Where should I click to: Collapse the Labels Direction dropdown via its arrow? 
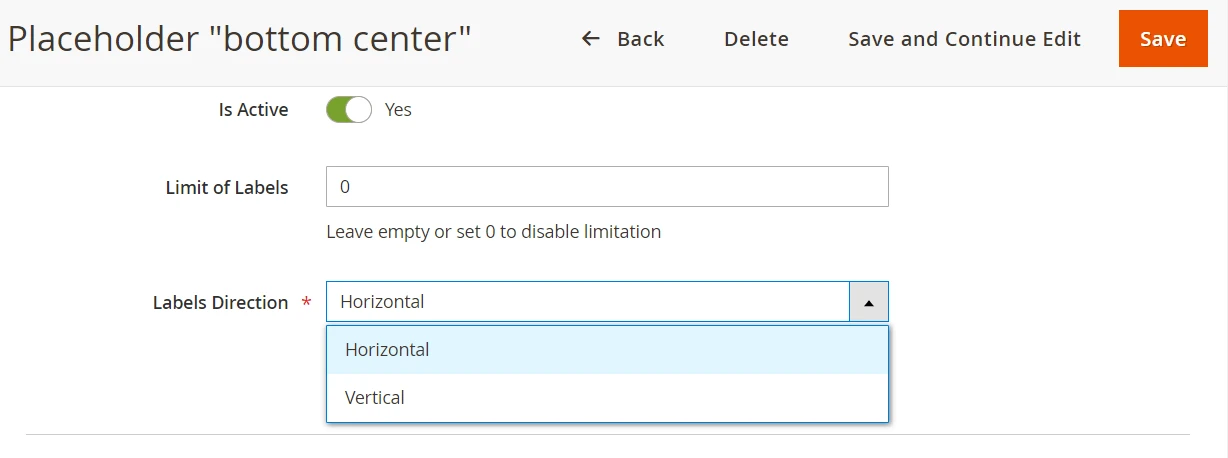pyautogui.click(x=868, y=302)
